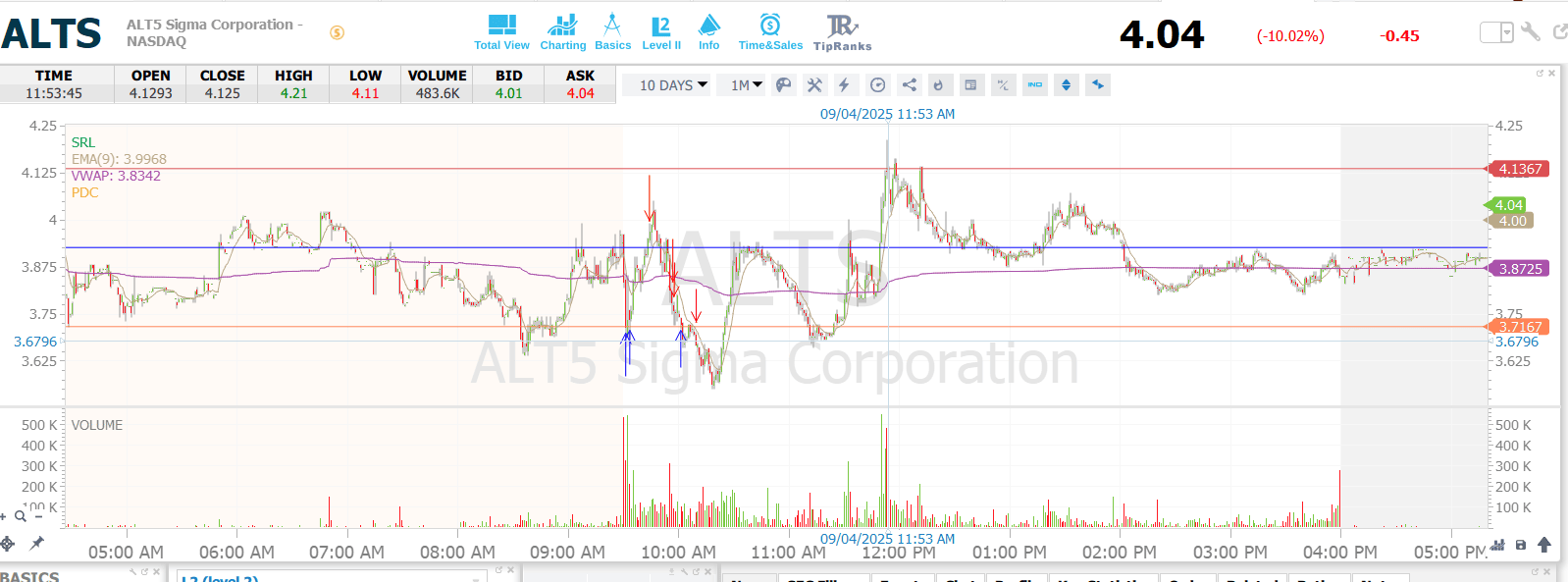Click the last price 4.04
Screen dimensions: 1568x582
(1162, 35)
